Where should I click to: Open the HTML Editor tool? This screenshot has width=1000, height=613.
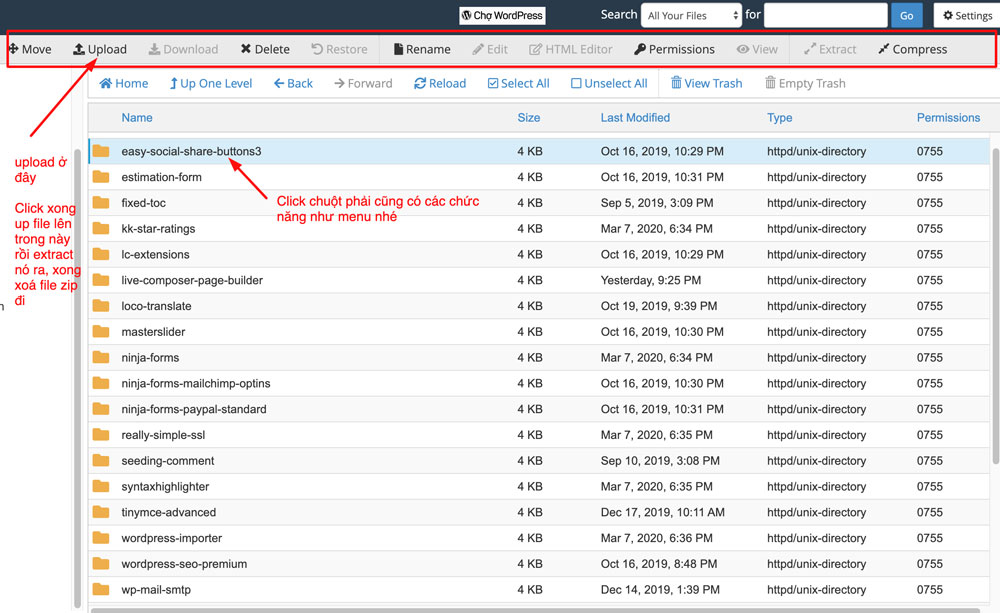click(x=571, y=49)
